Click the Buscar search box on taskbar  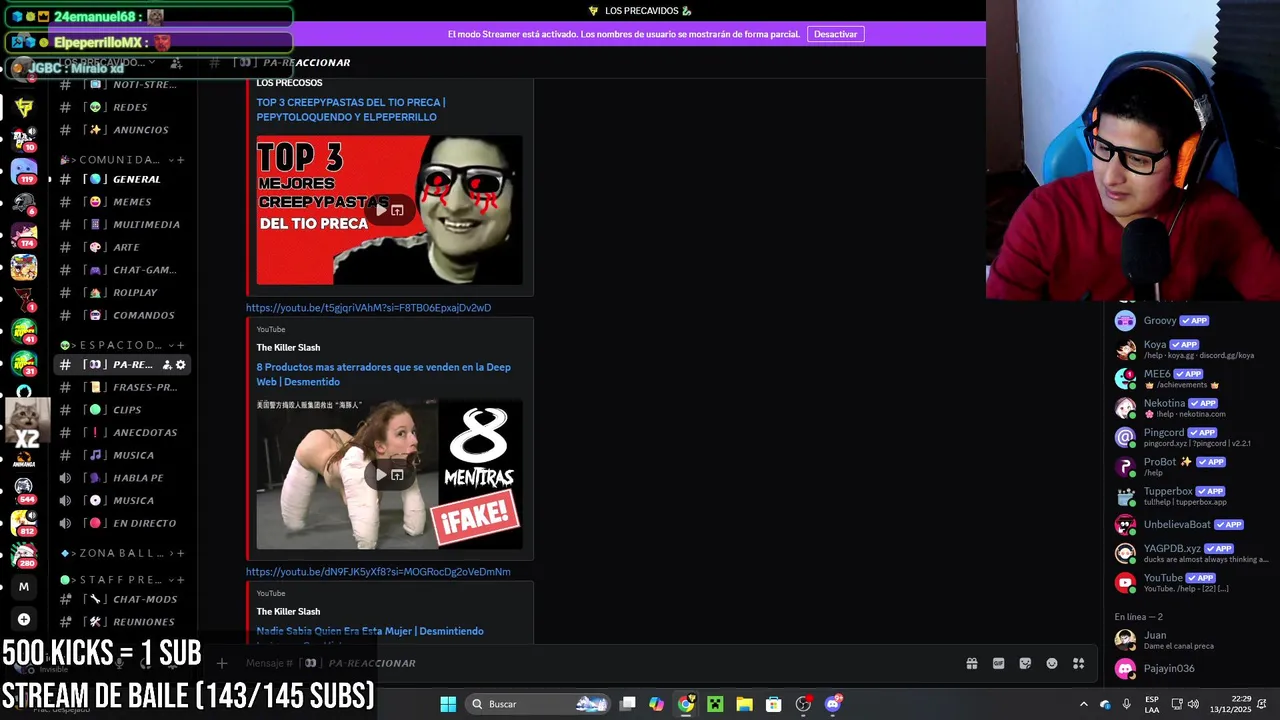(537, 704)
